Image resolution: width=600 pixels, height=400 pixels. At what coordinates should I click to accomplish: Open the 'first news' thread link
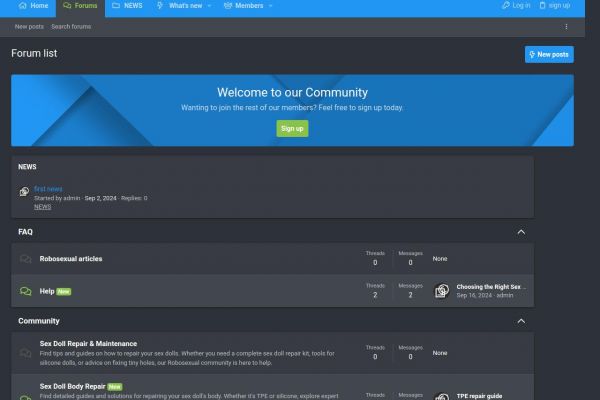48,189
